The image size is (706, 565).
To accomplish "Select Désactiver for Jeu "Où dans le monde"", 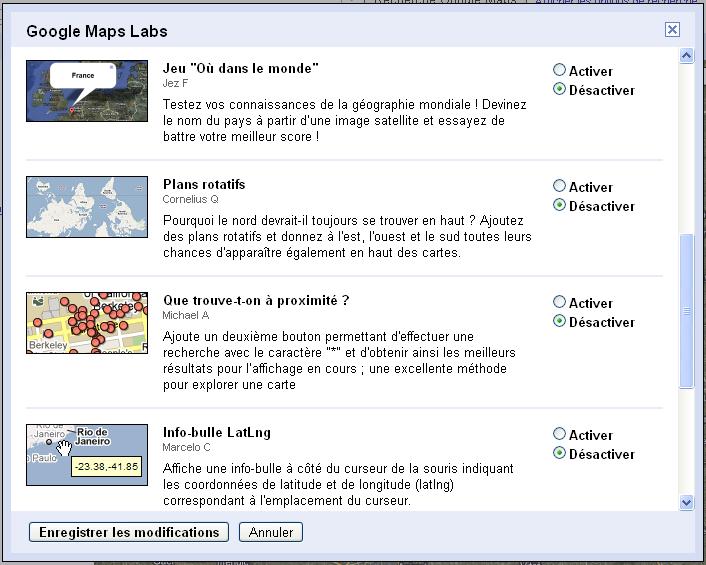I will point(559,89).
